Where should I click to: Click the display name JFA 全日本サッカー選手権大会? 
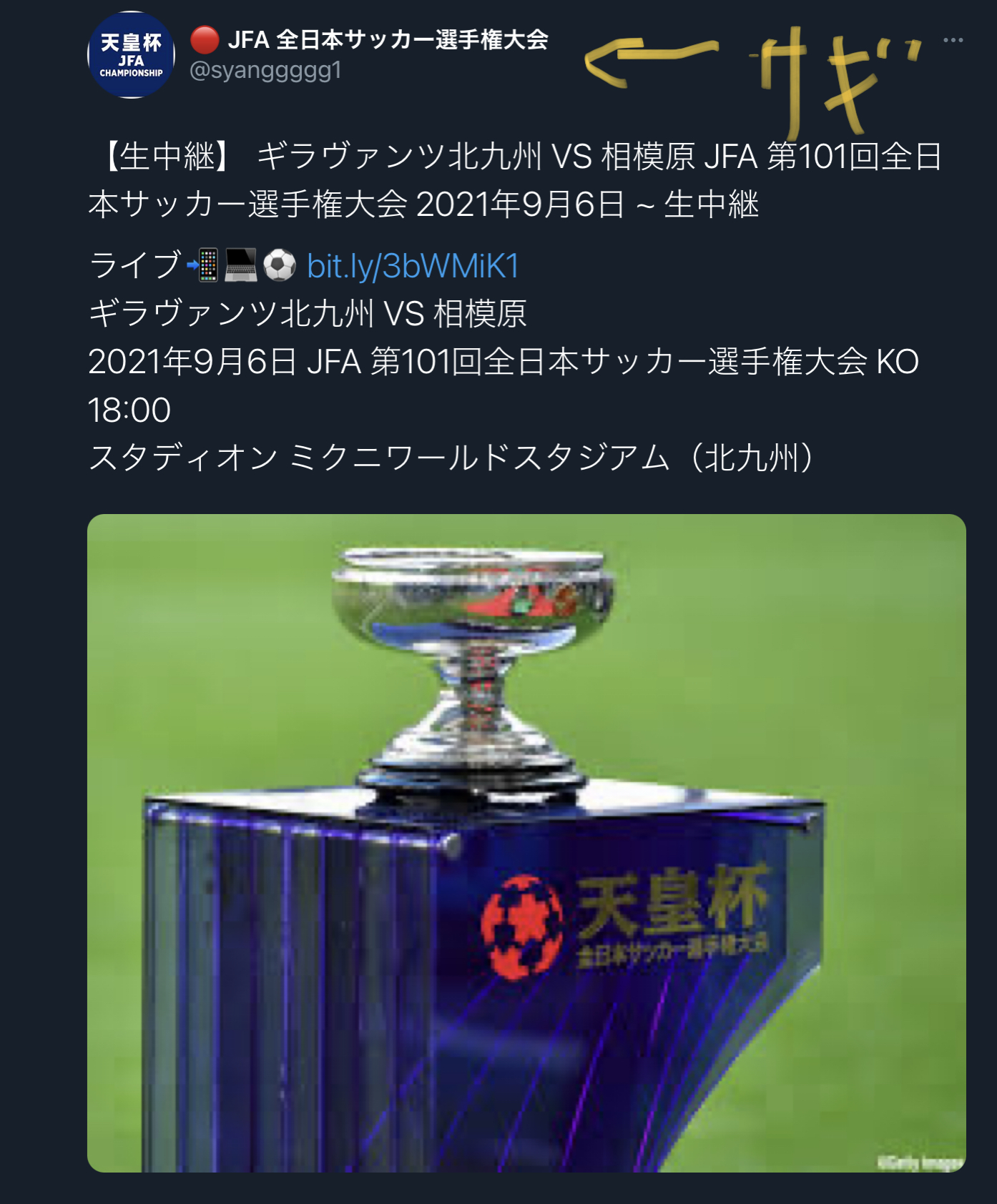pyautogui.click(x=388, y=39)
